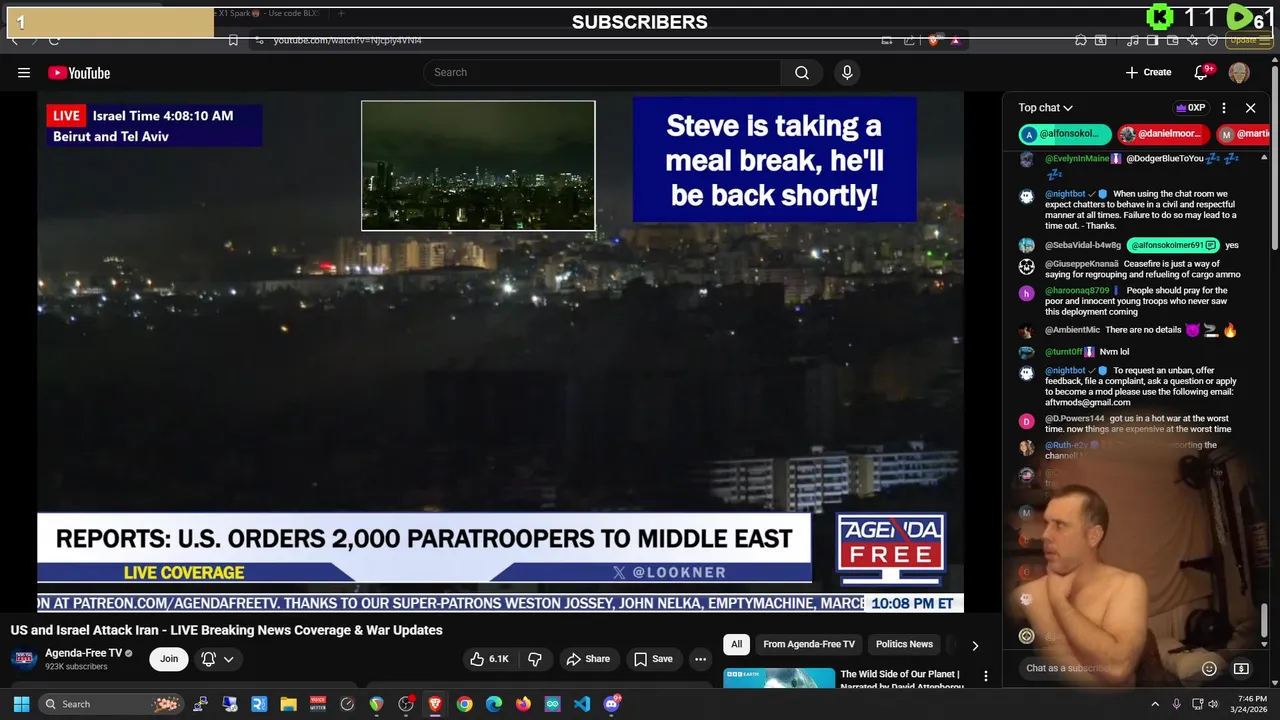The image size is (1280, 720).
Task: Open YouTube notifications bell
Action: point(1202,72)
